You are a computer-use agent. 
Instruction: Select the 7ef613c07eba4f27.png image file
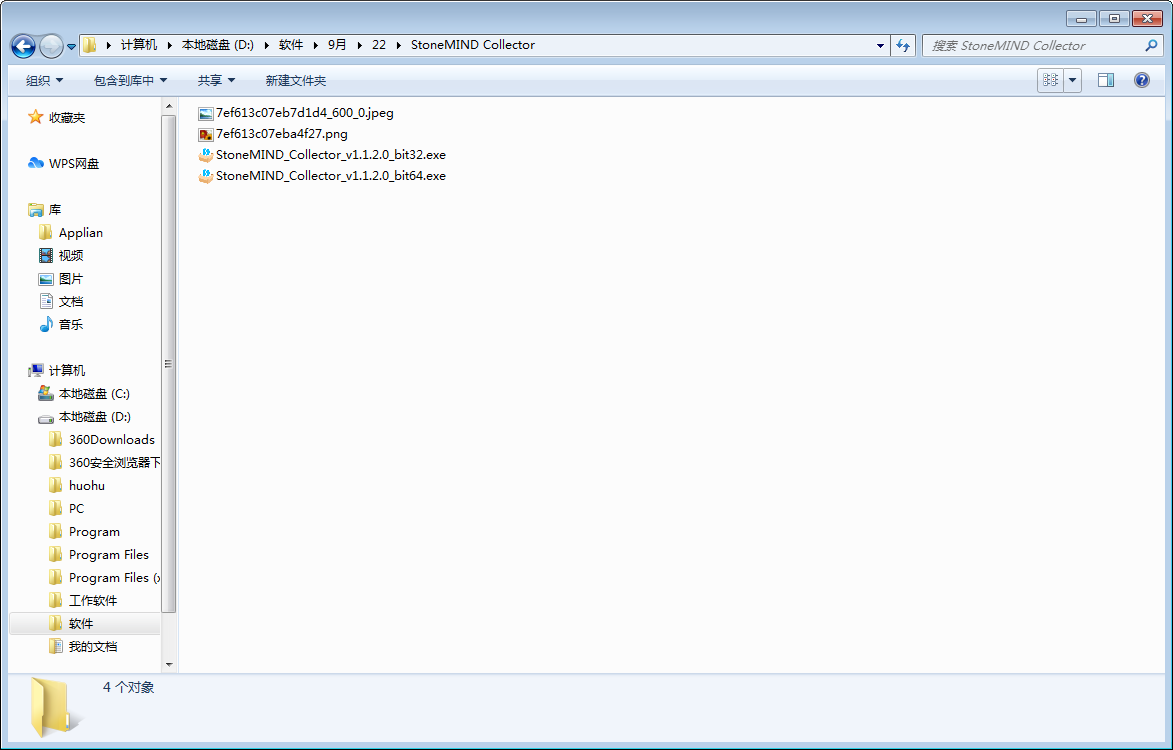pos(281,134)
